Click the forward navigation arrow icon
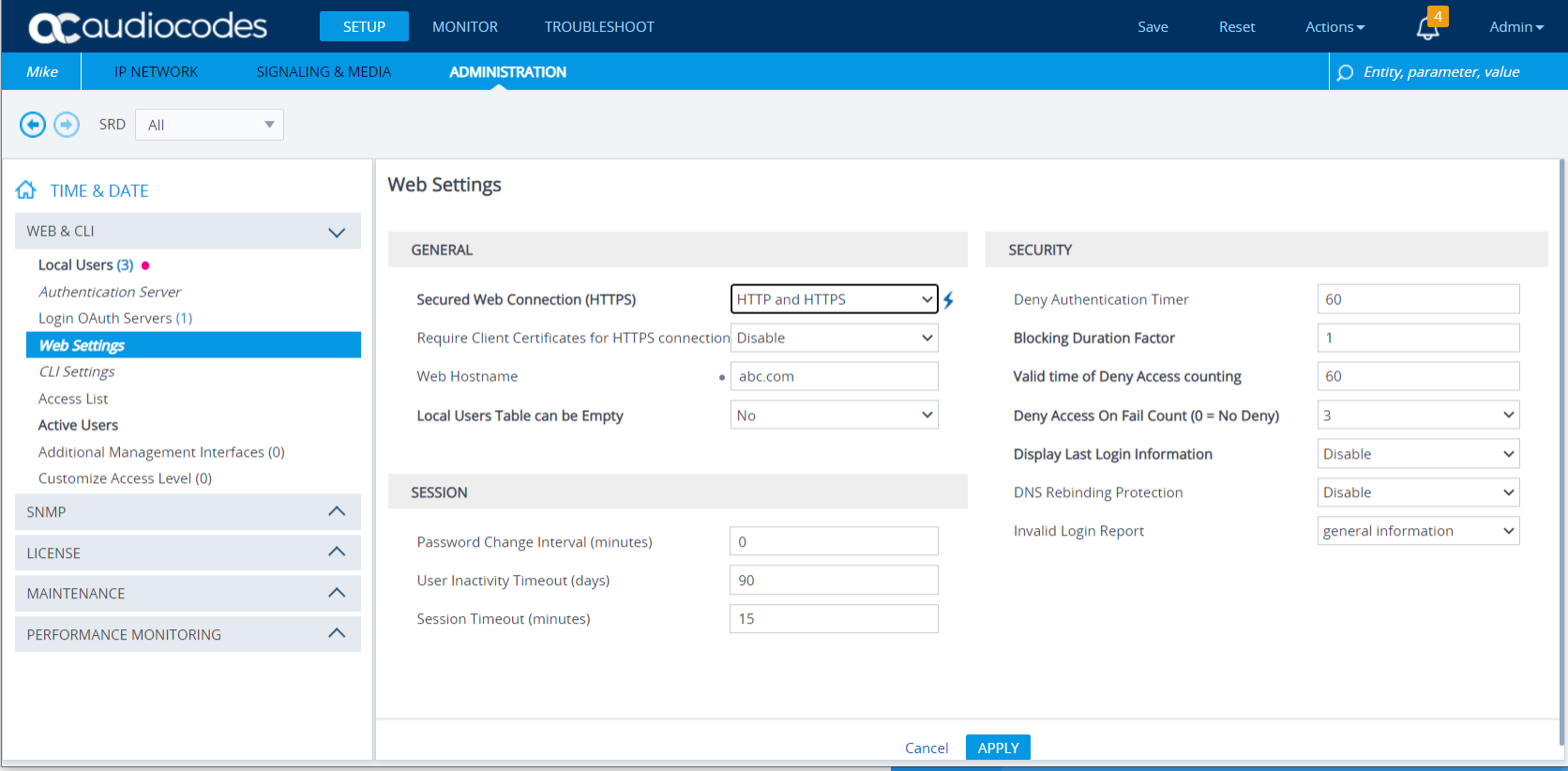 (x=67, y=125)
